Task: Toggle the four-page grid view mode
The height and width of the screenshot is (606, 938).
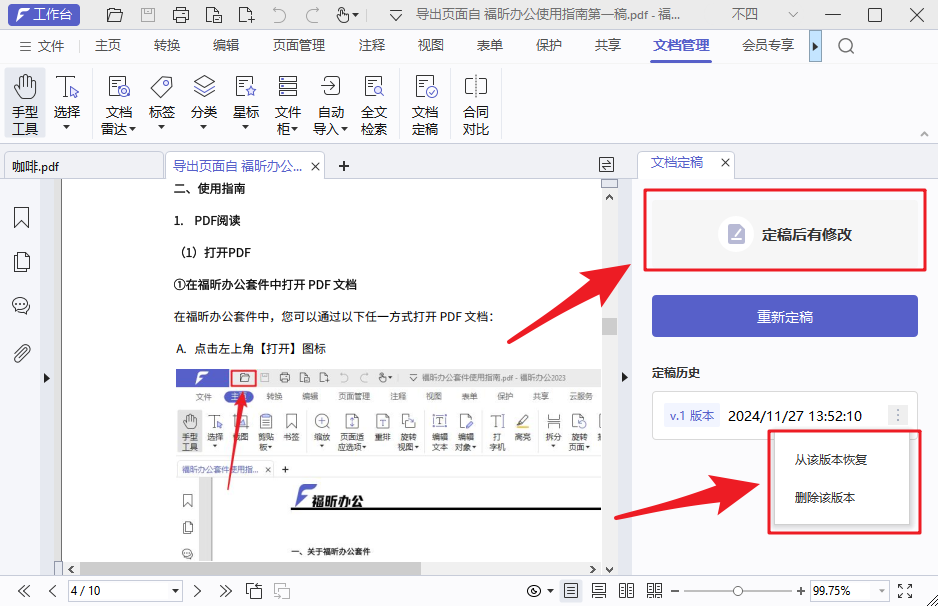Action: click(x=655, y=590)
